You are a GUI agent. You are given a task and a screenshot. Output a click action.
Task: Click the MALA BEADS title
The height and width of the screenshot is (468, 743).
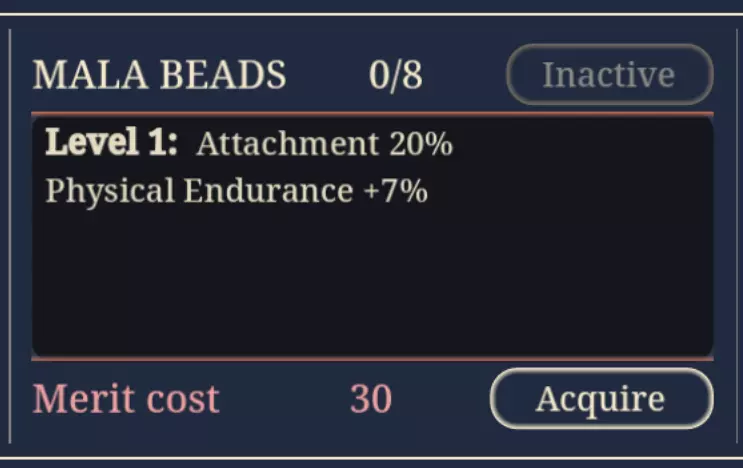pos(159,75)
